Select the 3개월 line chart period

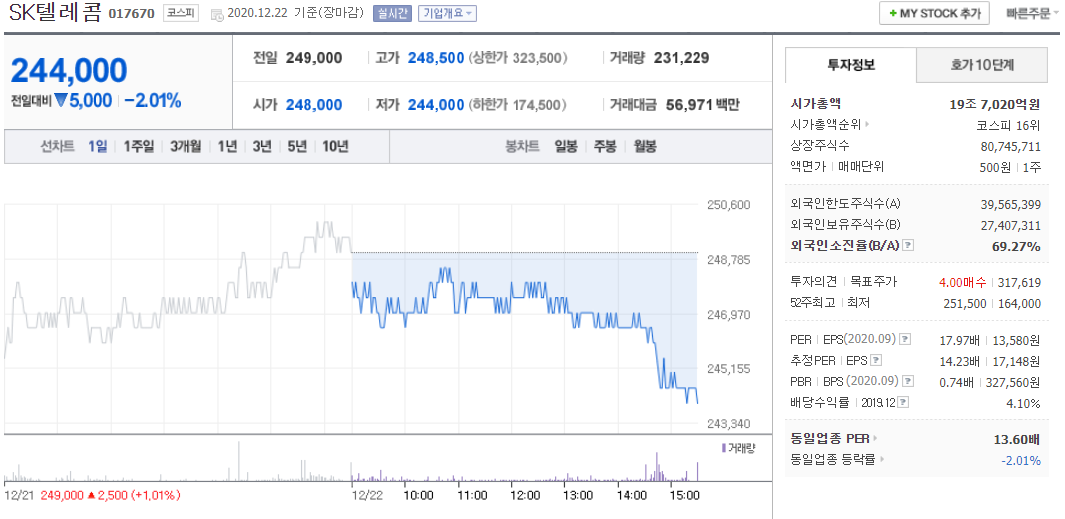pyautogui.click(x=185, y=146)
